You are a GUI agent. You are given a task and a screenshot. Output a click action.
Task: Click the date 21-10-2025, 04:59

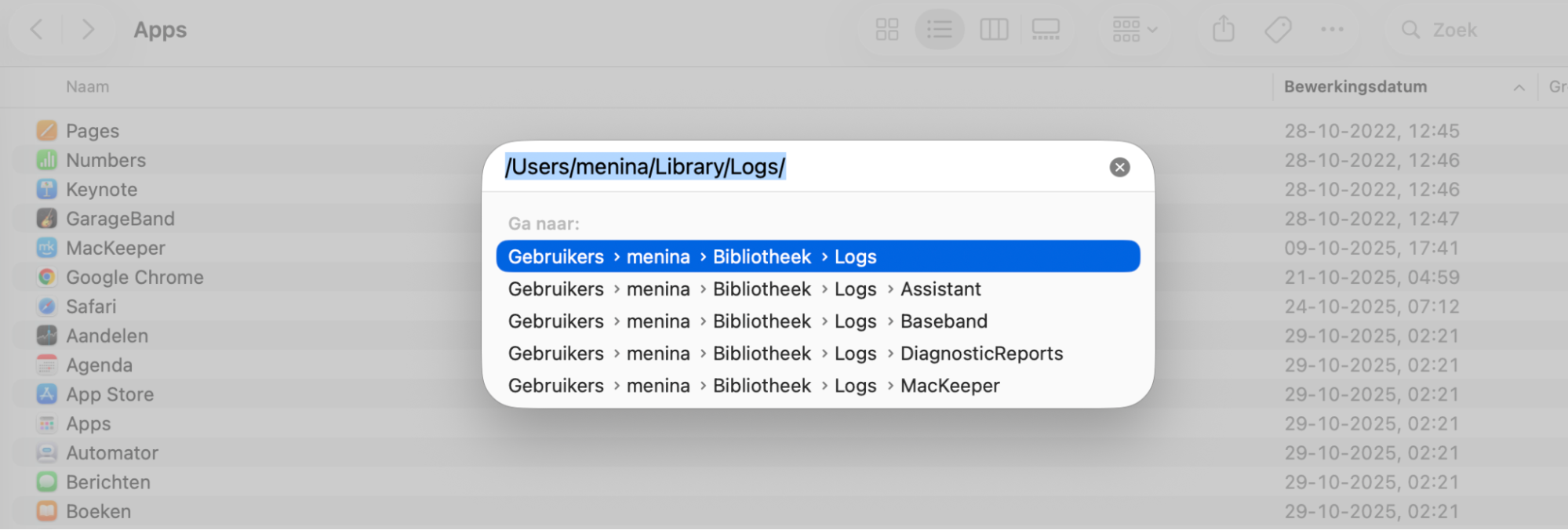point(1372,278)
